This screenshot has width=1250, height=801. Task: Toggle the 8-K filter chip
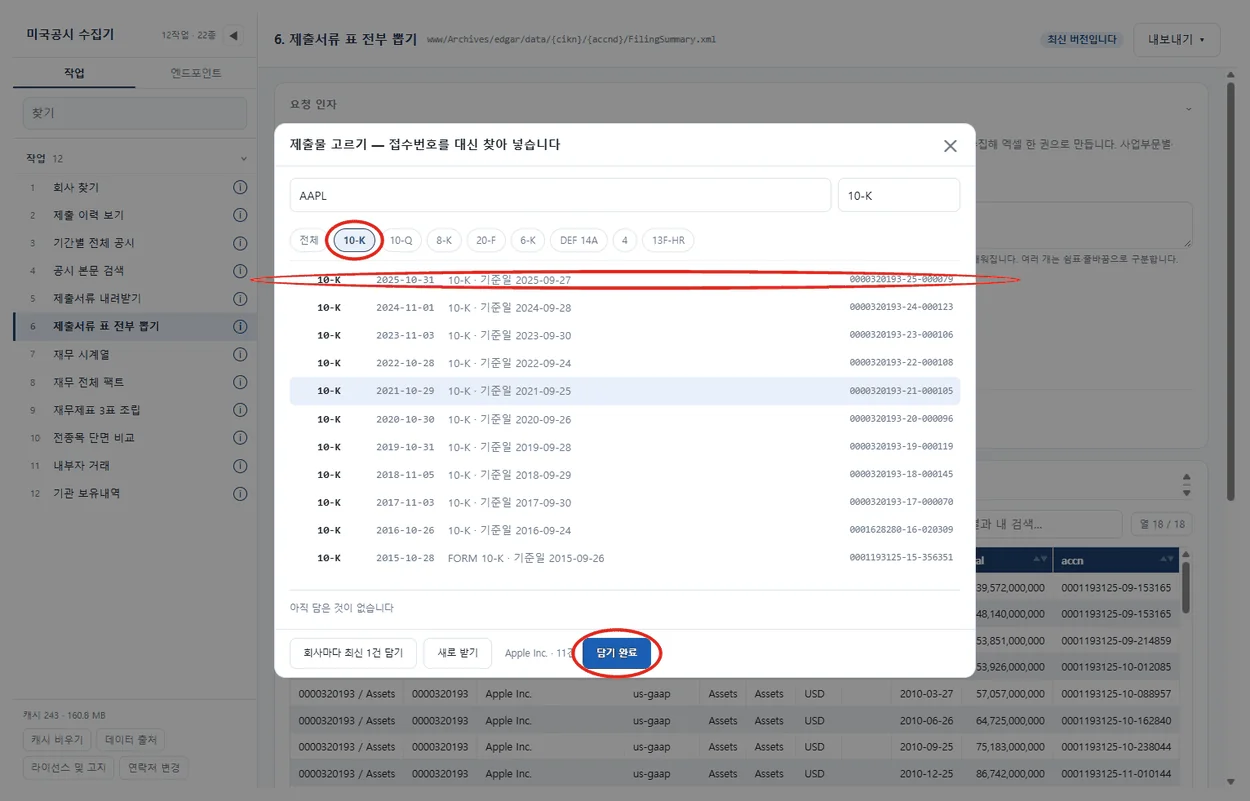(444, 240)
